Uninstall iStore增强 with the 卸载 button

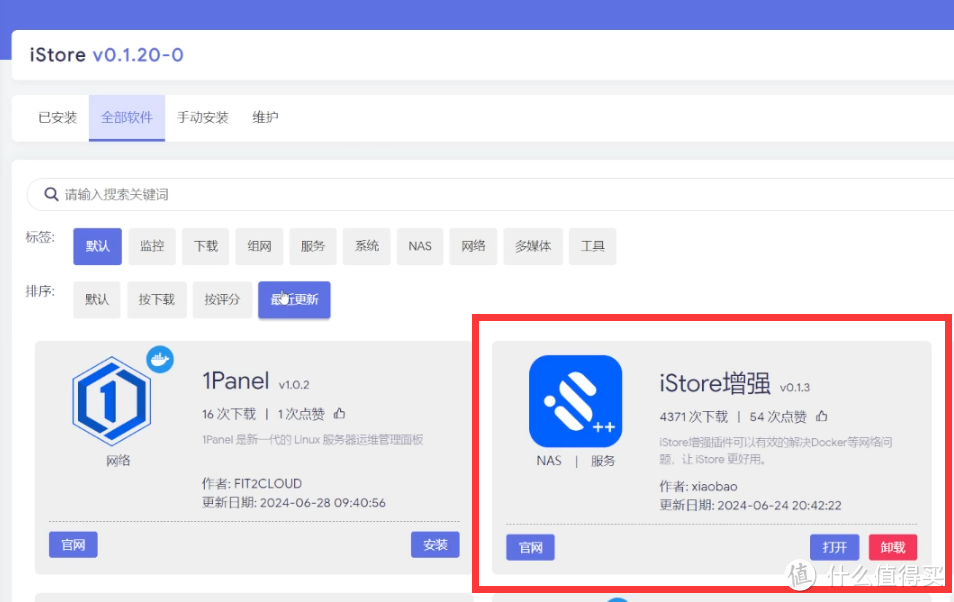click(892, 547)
